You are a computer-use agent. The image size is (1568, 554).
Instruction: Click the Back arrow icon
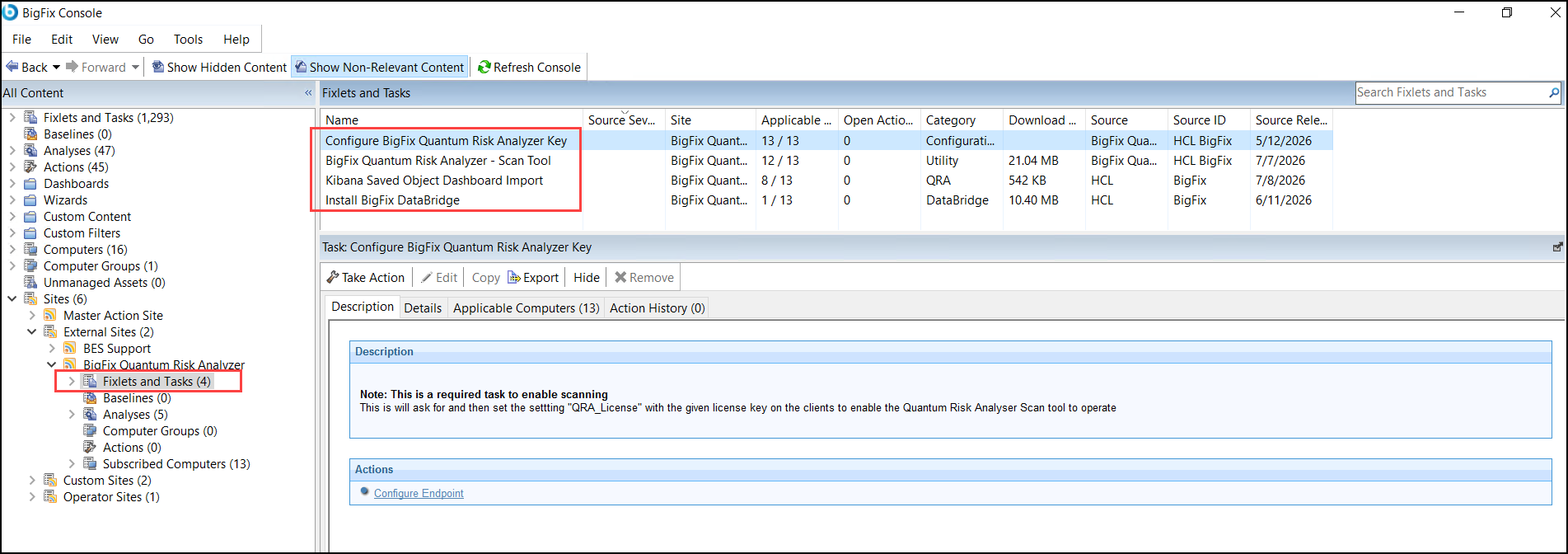(x=12, y=67)
